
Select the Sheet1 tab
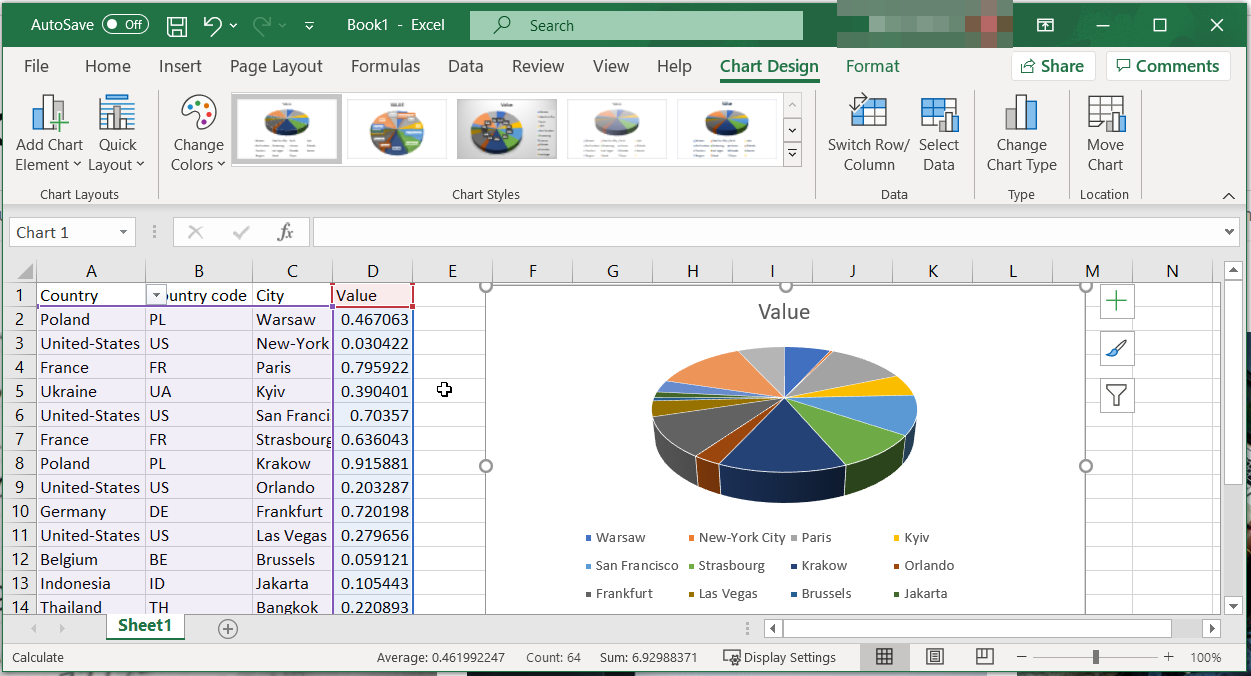pos(144,625)
